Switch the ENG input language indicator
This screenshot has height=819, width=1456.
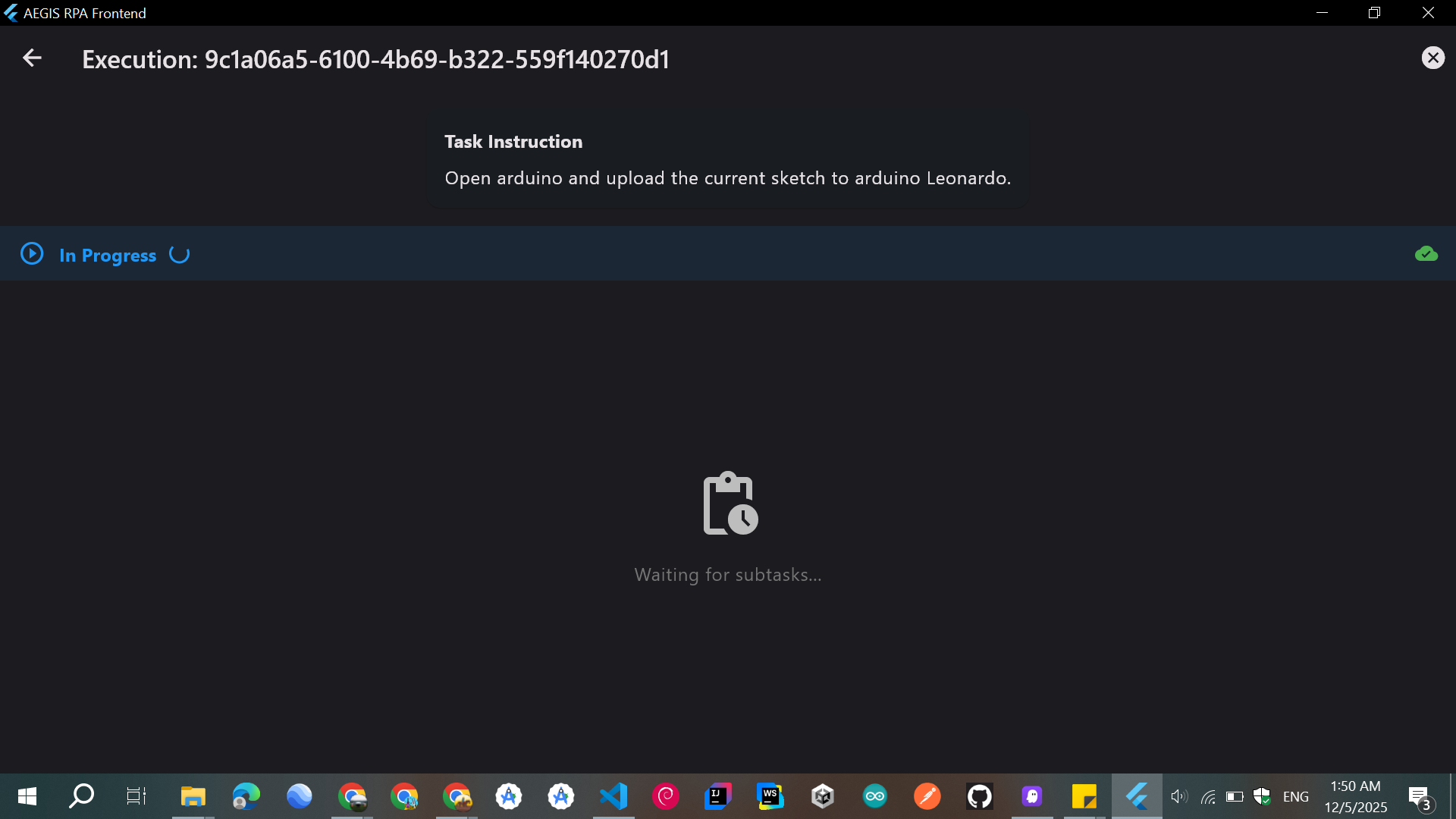tap(1295, 796)
